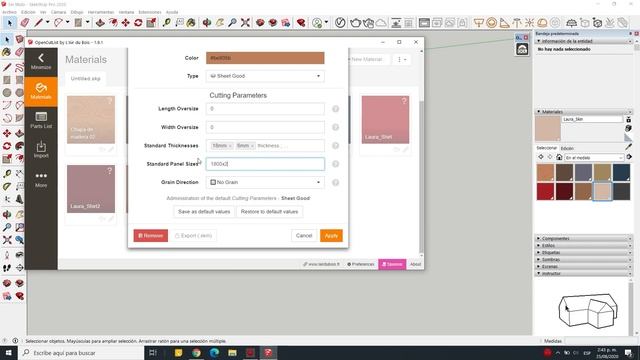Image resolution: width=640 pixels, height=360 pixels.
Task: Remove the 18mm thickness tag
Action: point(230,146)
